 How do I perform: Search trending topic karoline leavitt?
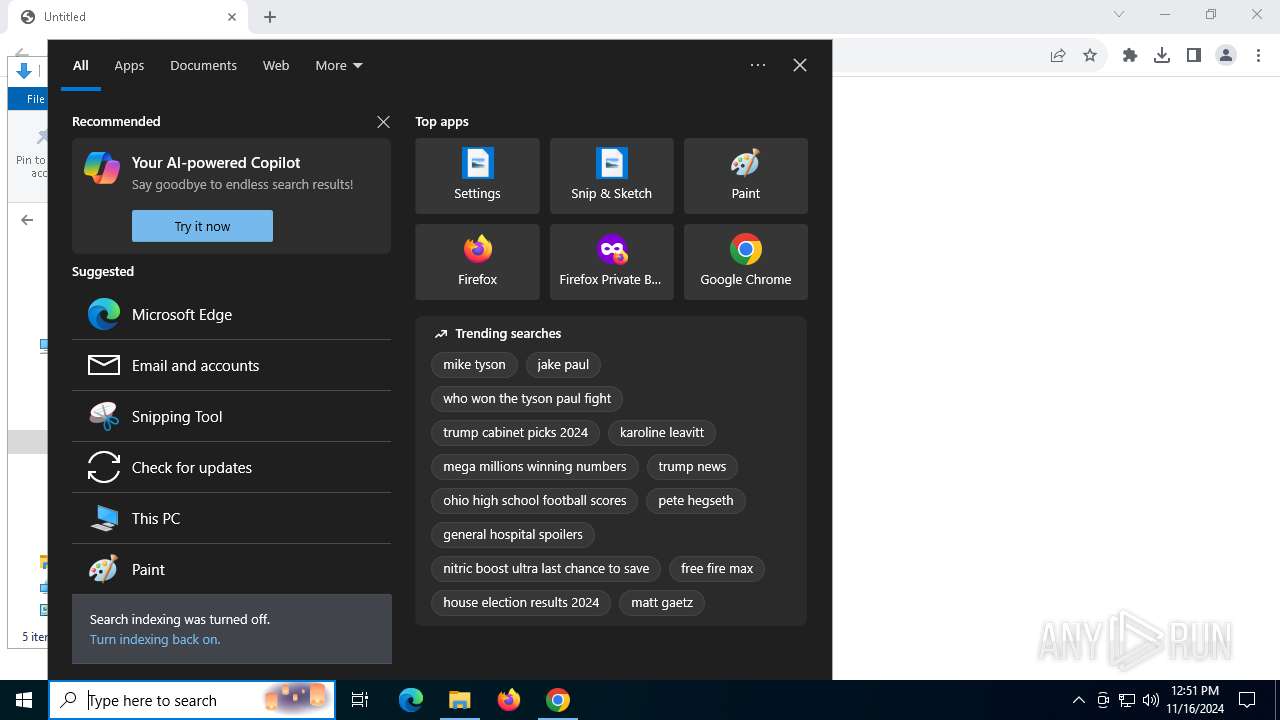pos(662,433)
